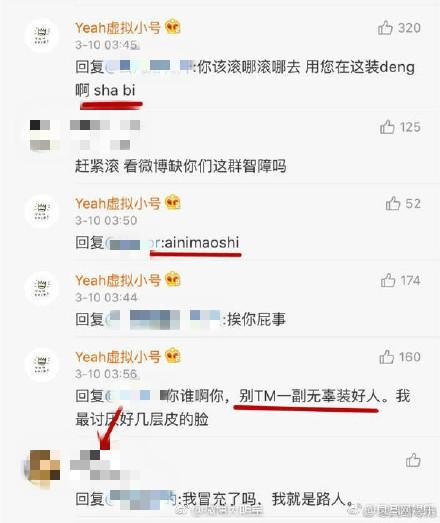Open Yeah虚拟小号 username on 03:44 comment
Viewport: 440px width, 523px height.
point(117,281)
